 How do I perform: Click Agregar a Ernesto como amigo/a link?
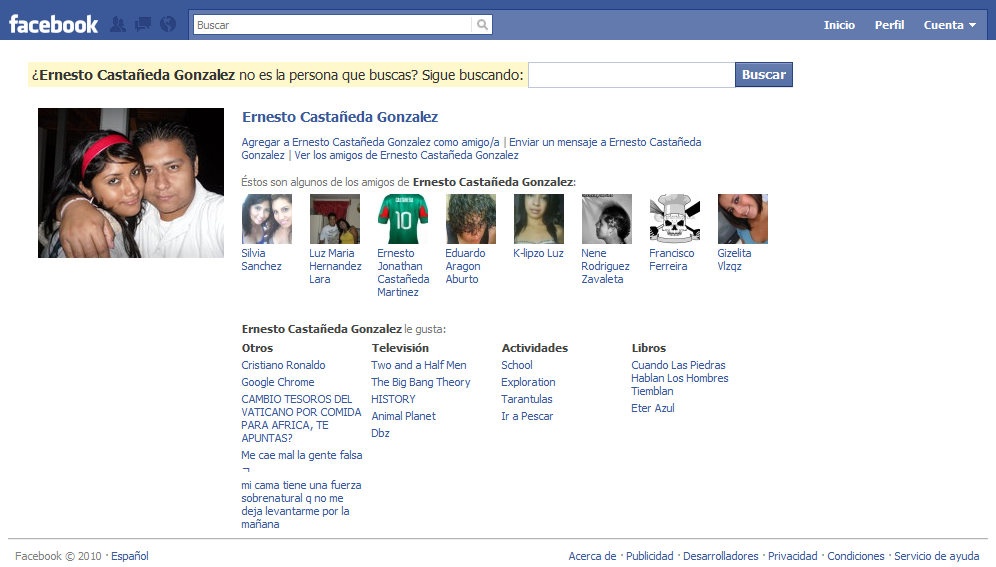(x=370, y=143)
